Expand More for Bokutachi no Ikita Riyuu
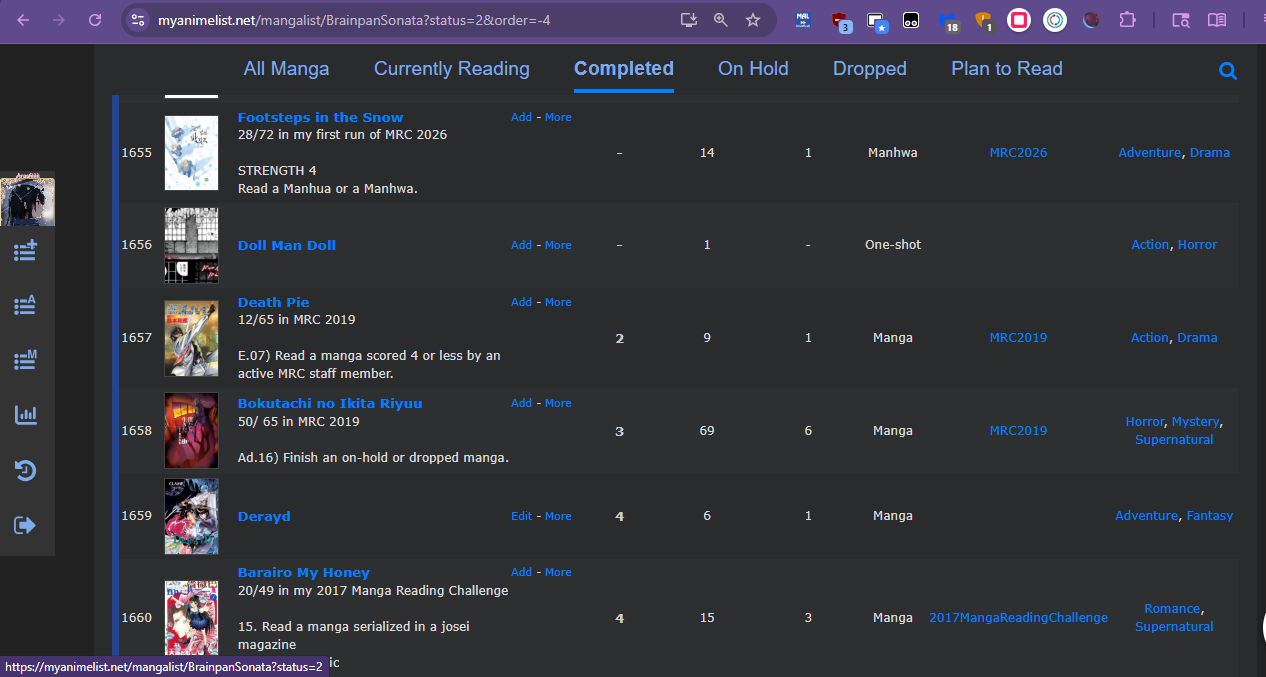 (558, 403)
